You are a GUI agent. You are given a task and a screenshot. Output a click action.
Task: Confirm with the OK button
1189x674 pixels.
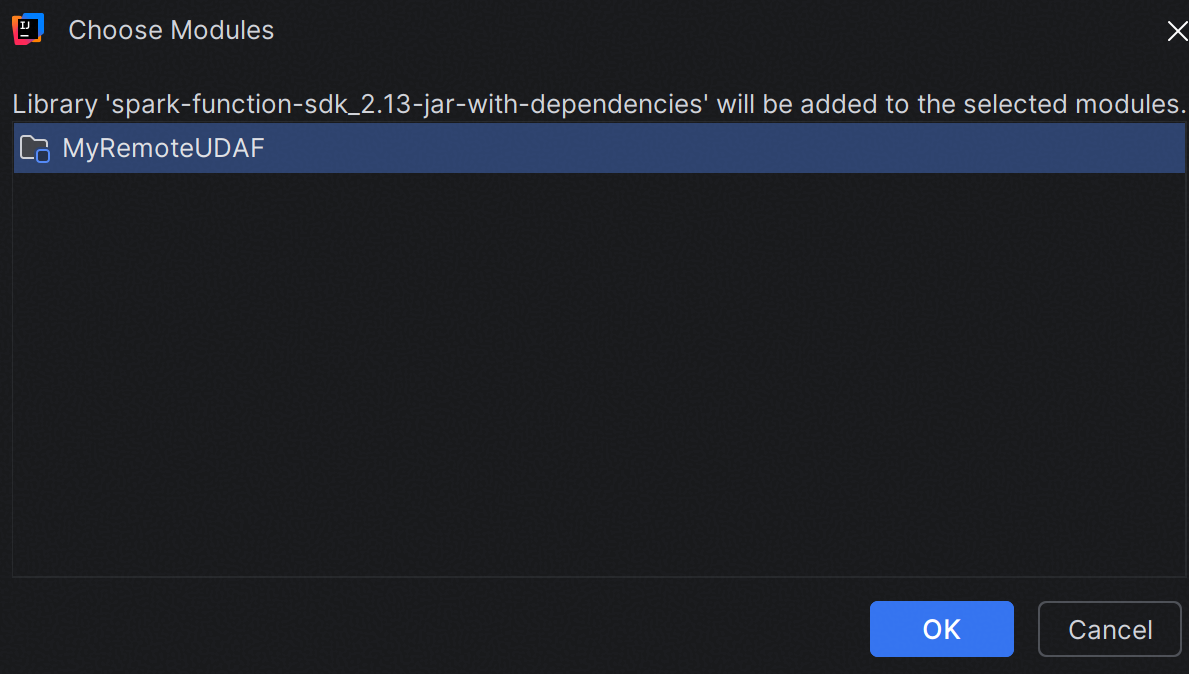(941, 629)
